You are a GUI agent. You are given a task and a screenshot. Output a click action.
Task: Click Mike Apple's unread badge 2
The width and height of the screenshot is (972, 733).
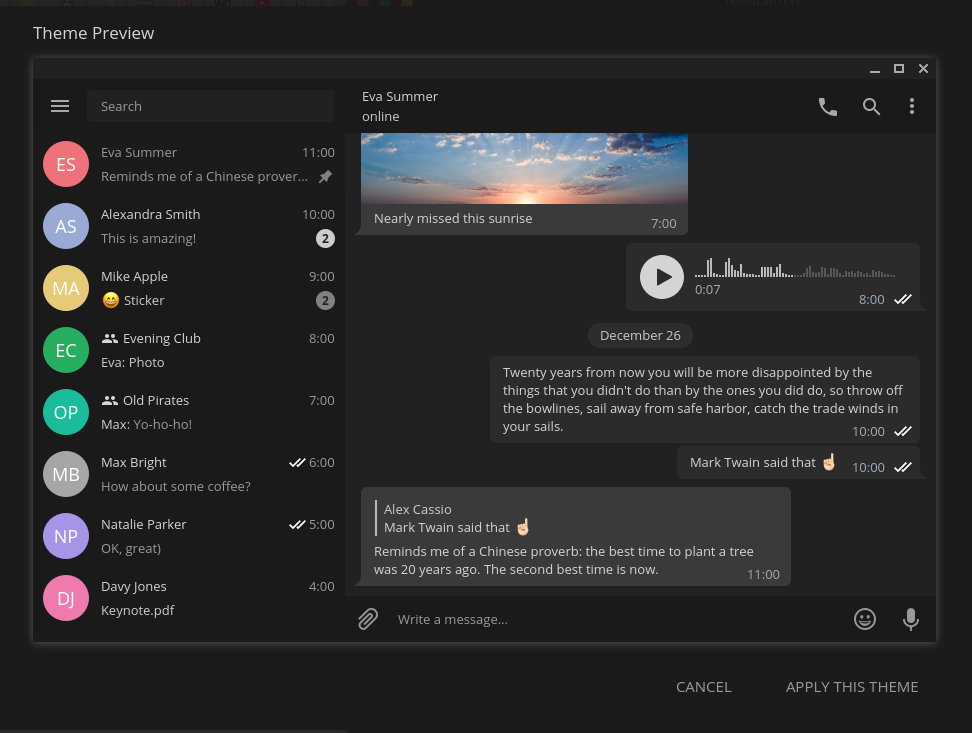tap(325, 301)
